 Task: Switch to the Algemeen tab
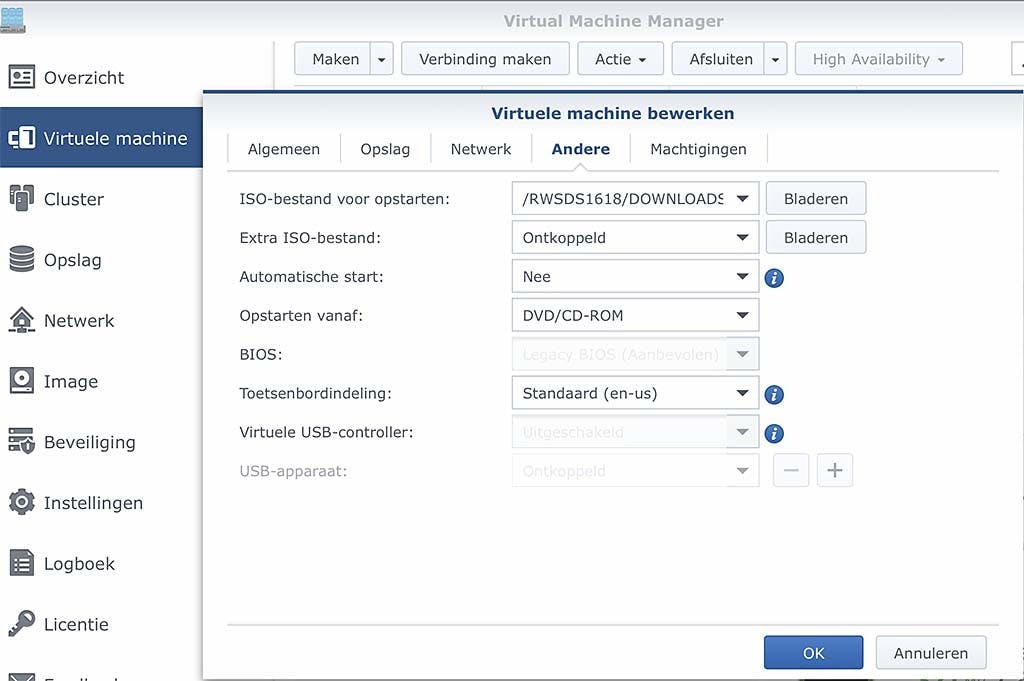[x=284, y=149]
